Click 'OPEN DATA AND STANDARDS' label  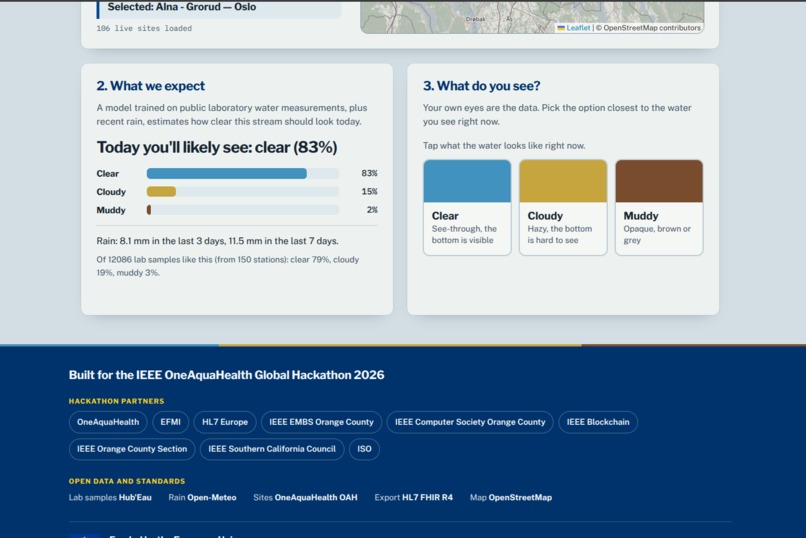[x=127, y=481]
